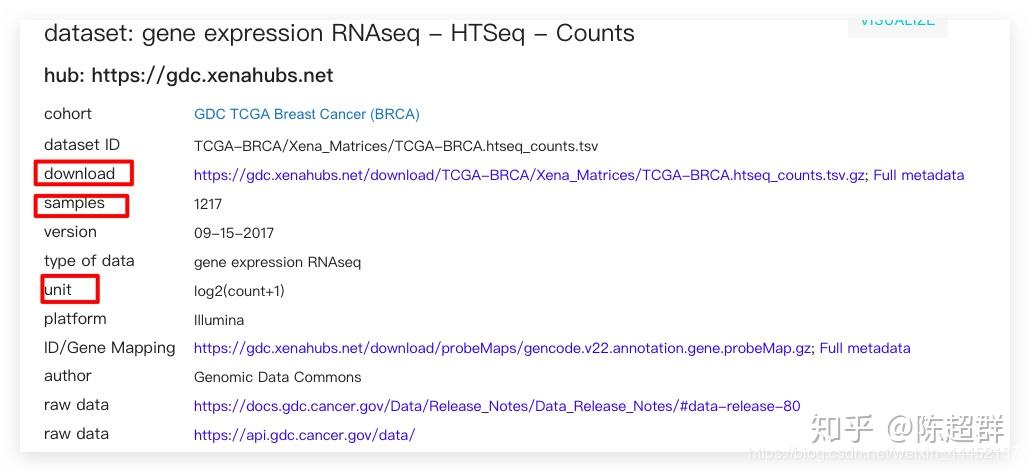Screen dimensions: 1030x472
Task: Click the dataset title heading
Action: (339, 34)
